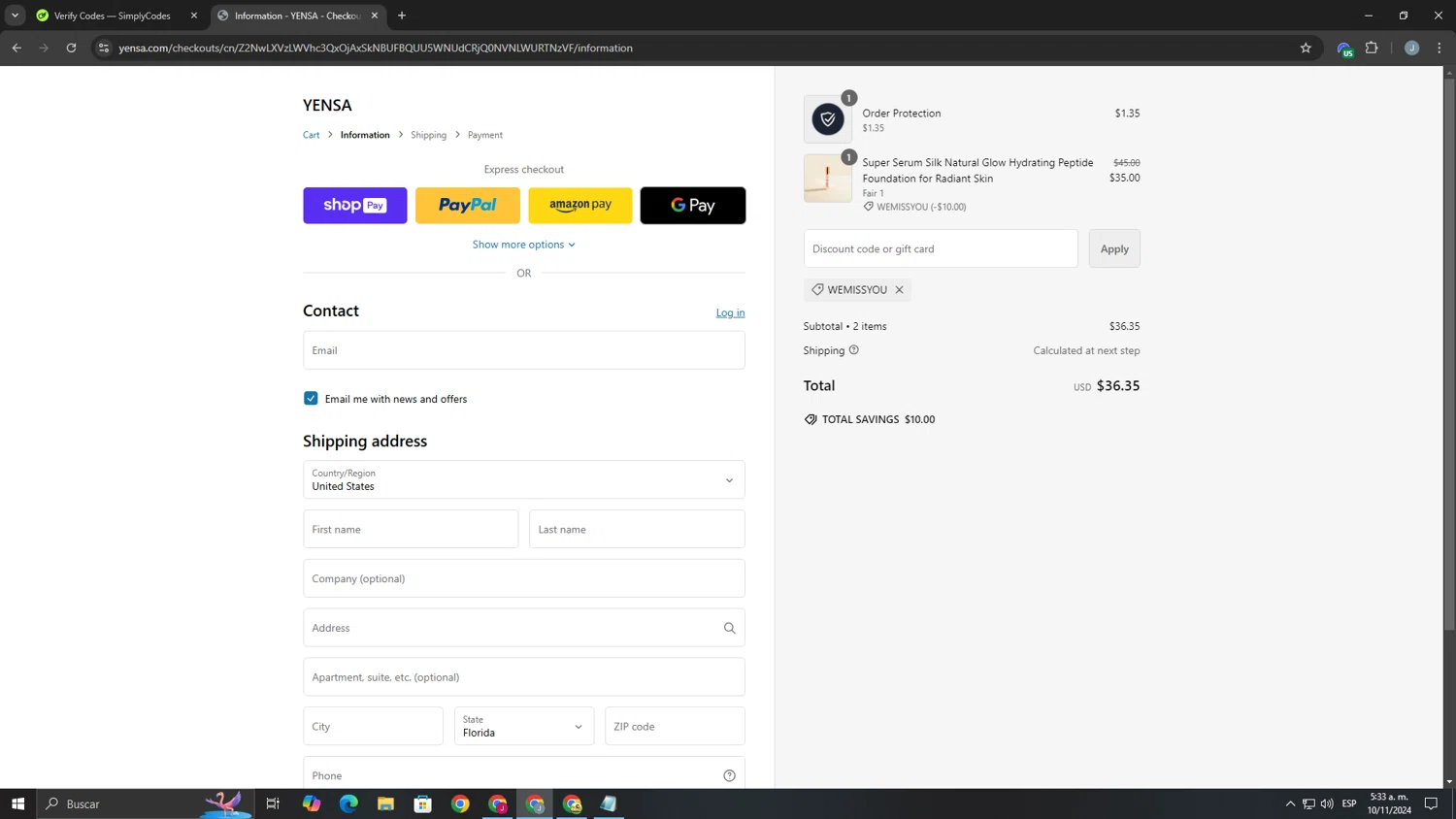Click the Buscar taskbar search box
This screenshot has height=819, width=1456.
click(x=146, y=803)
